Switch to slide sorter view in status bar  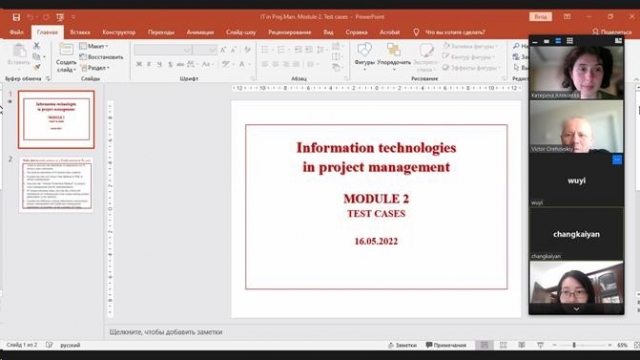pos(503,345)
